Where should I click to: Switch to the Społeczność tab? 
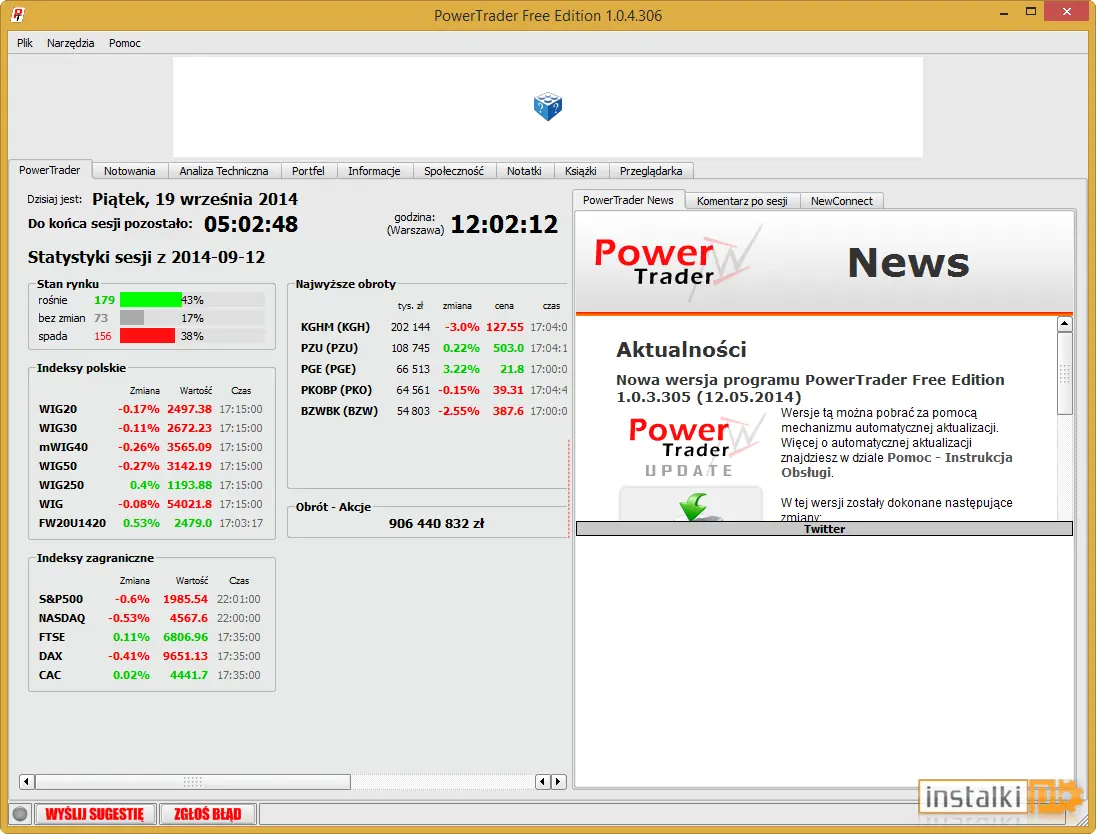coord(454,171)
